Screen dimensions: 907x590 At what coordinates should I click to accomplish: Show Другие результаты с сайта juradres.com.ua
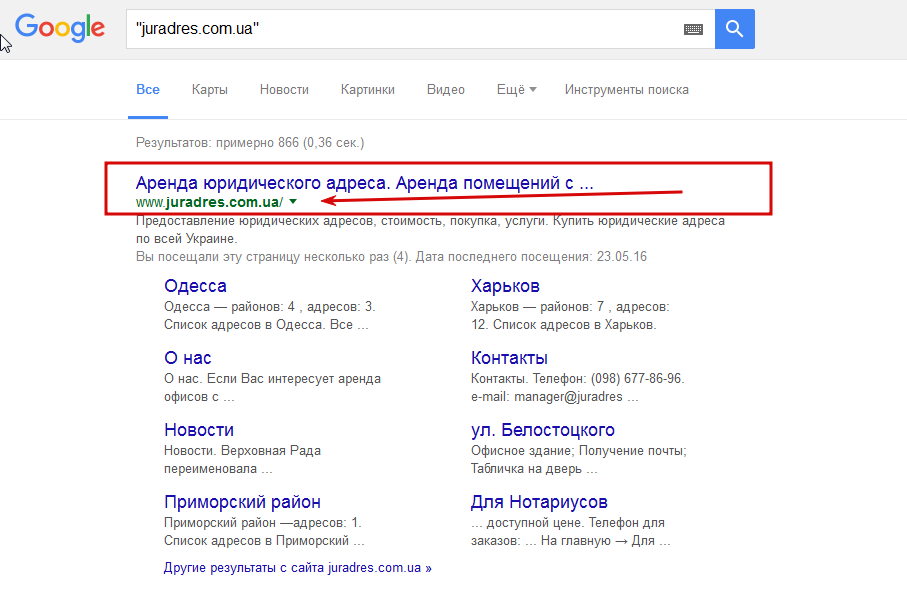[297, 567]
